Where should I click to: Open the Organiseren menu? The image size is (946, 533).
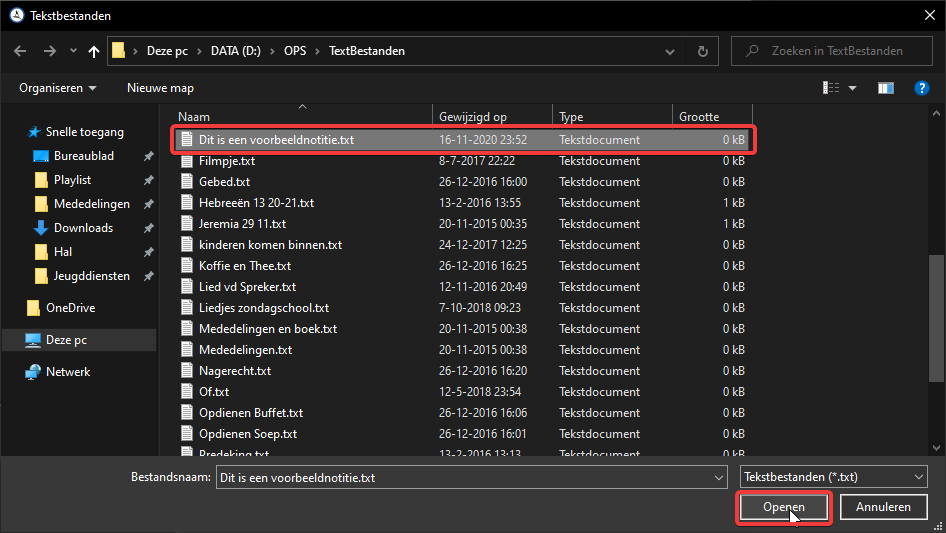[x=57, y=88]
